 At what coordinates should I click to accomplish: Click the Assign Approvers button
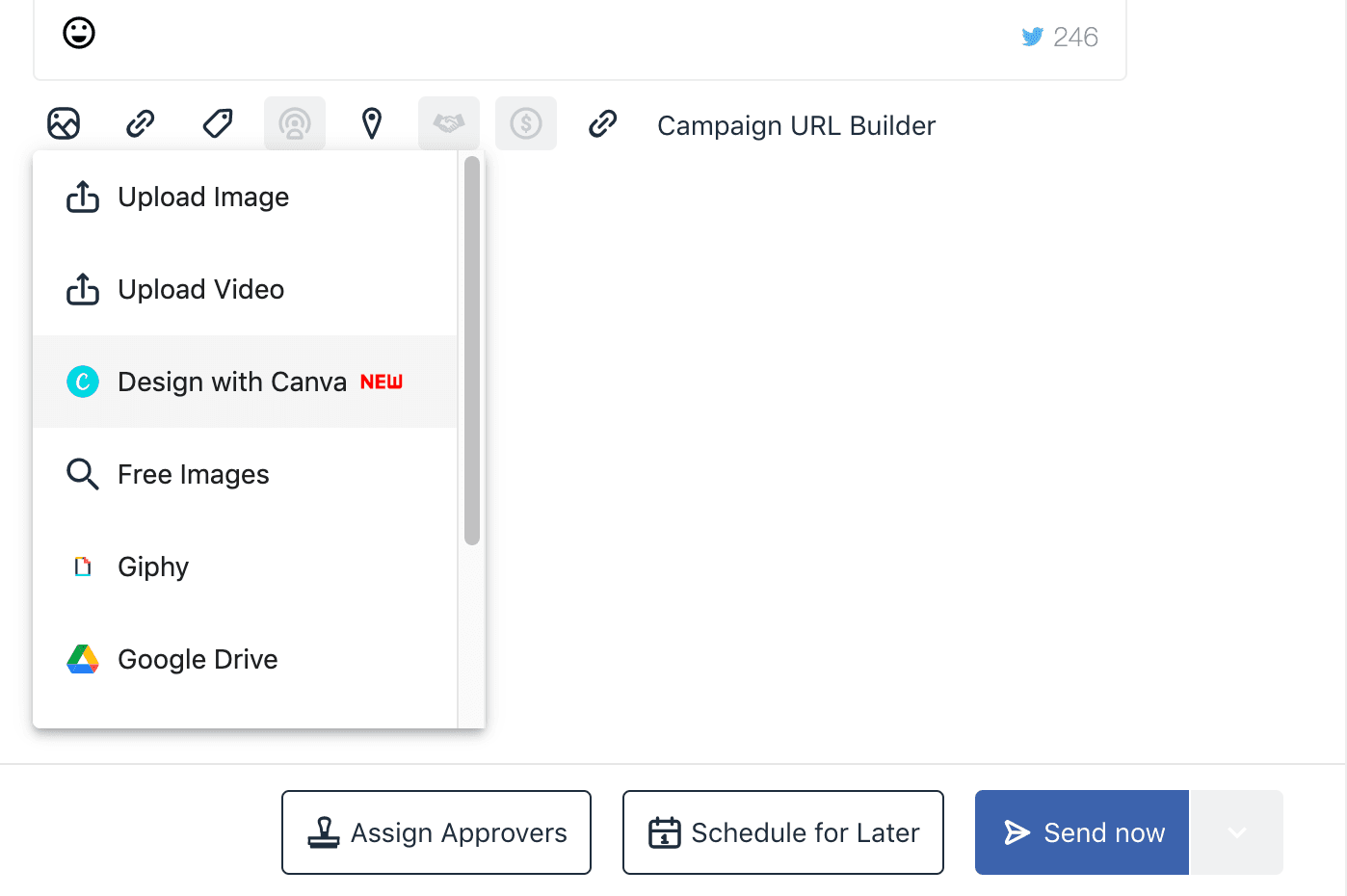(436, 832)
